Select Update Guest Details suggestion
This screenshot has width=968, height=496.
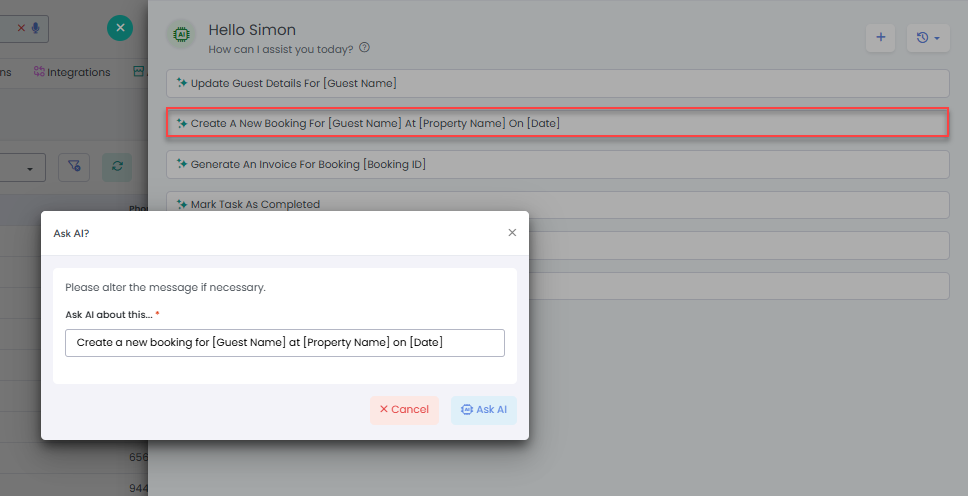[x=557, y=83]
